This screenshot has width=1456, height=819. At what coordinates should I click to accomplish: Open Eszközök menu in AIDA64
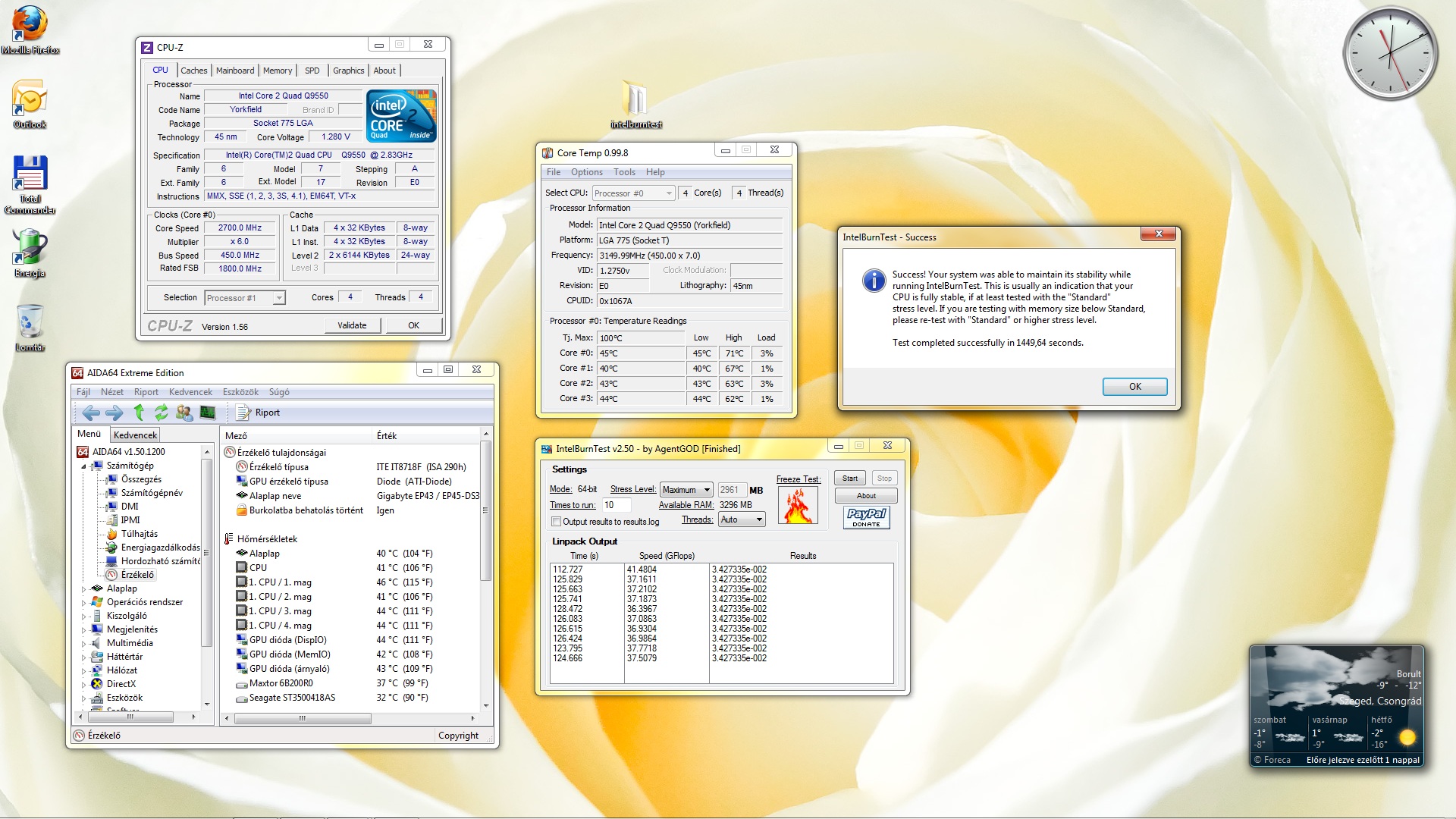pyautogui.click(x=240, y=392)
